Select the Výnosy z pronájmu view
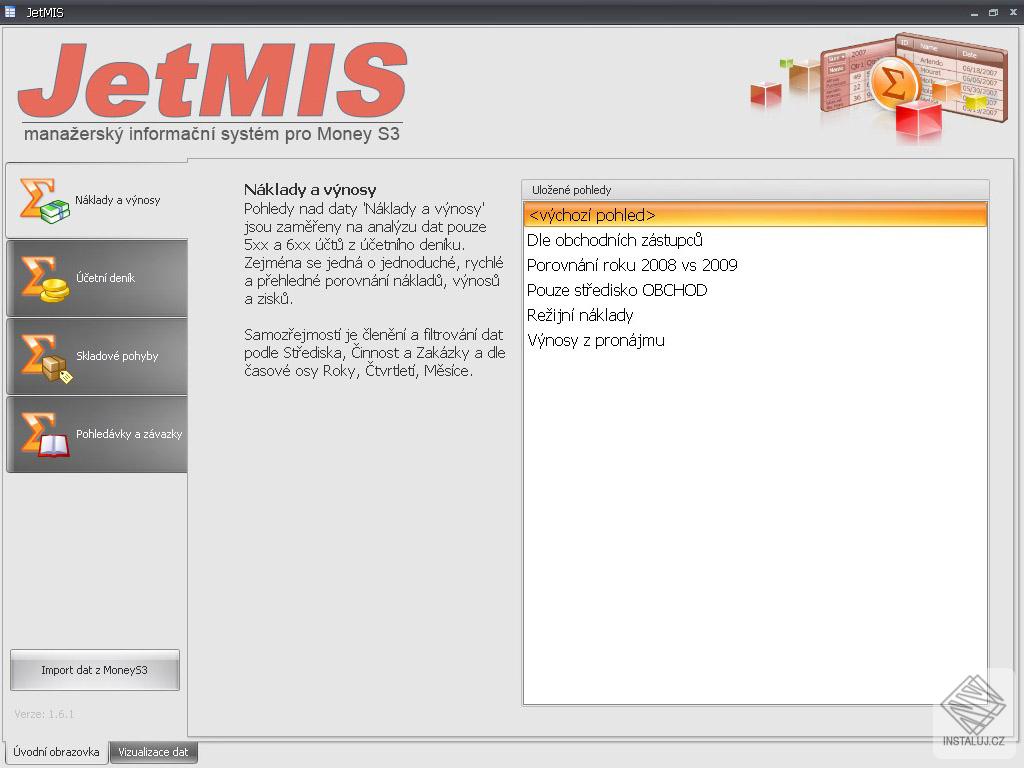This screenshot has height=768, width=1024. [755, 340]
